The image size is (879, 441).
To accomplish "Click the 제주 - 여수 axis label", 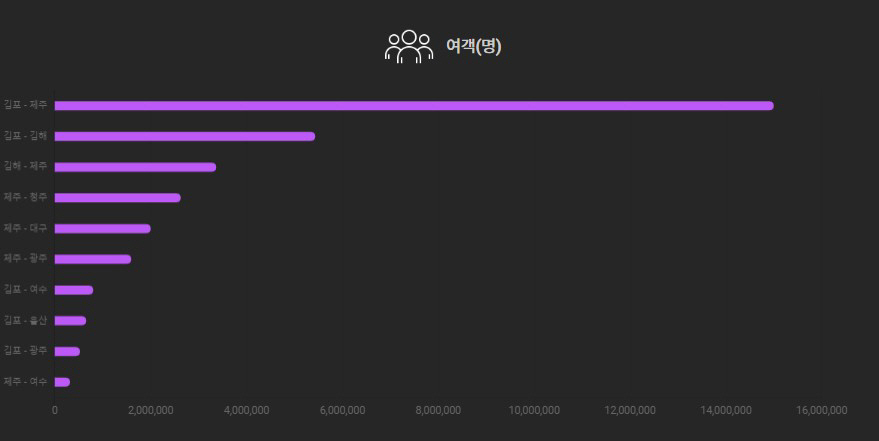I will tap(25, 382).
